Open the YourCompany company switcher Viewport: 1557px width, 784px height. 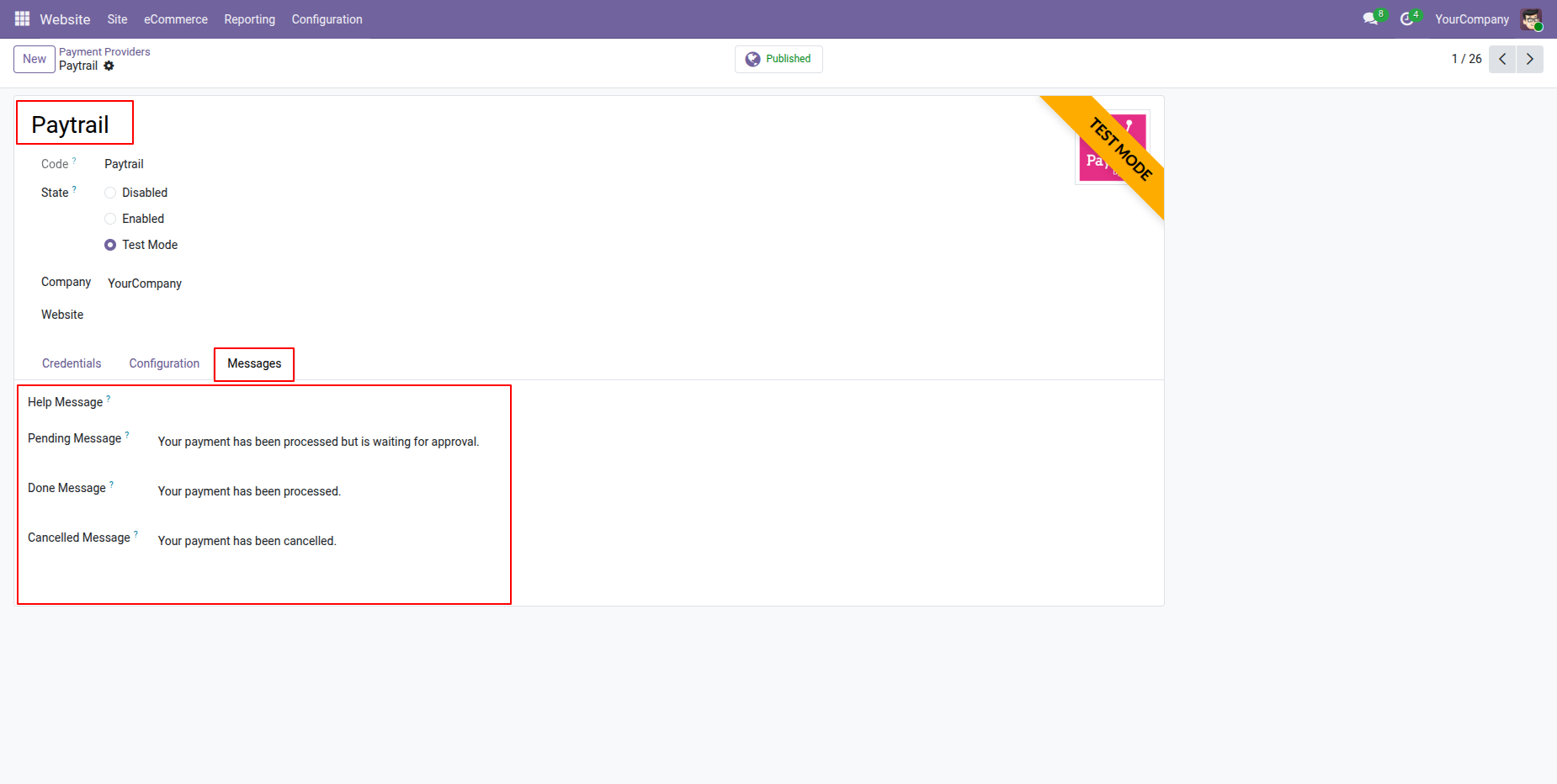coord(1472,19)
